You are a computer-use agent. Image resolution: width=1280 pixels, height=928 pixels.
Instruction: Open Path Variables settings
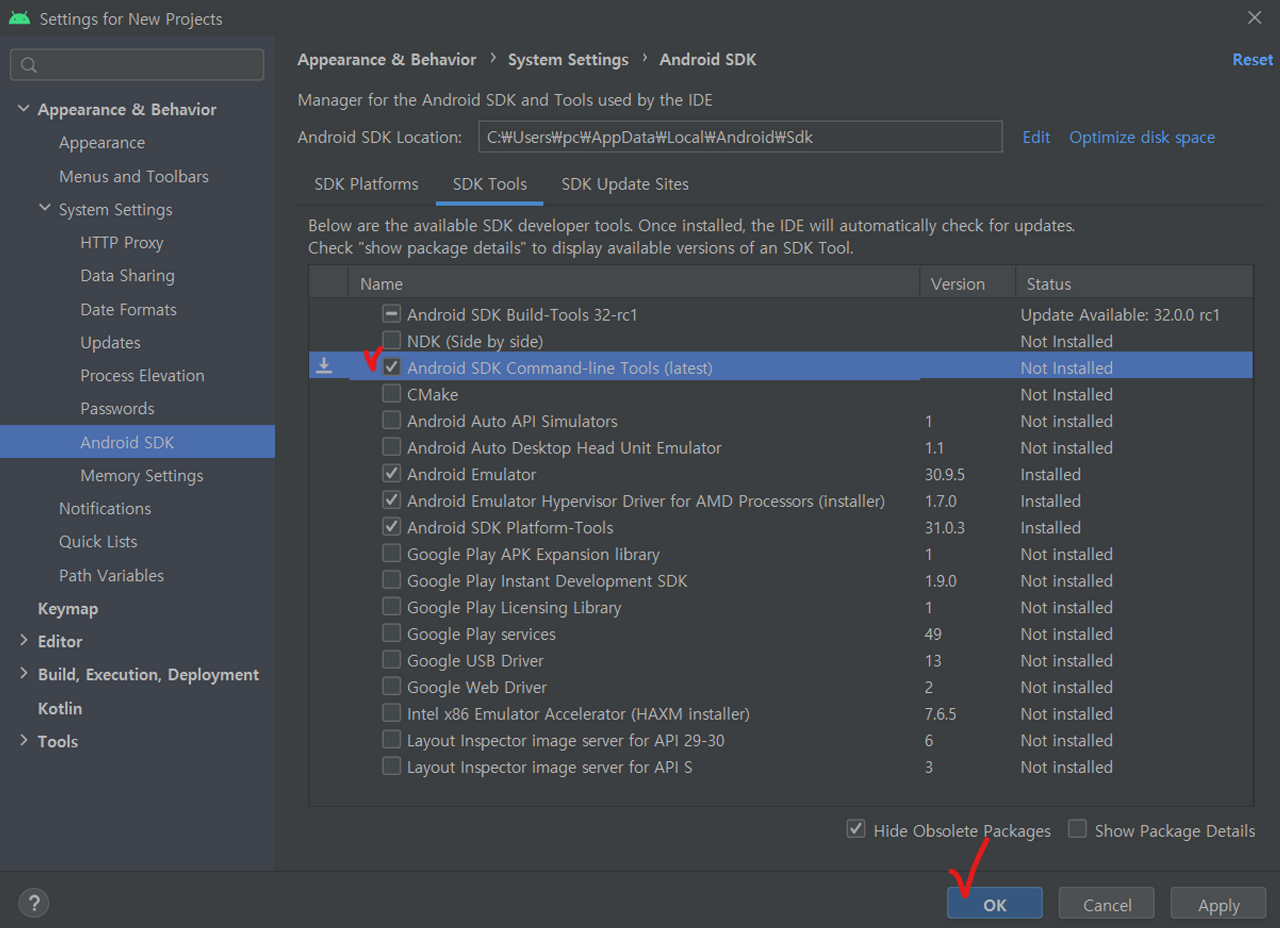click(x=111, y=575)
